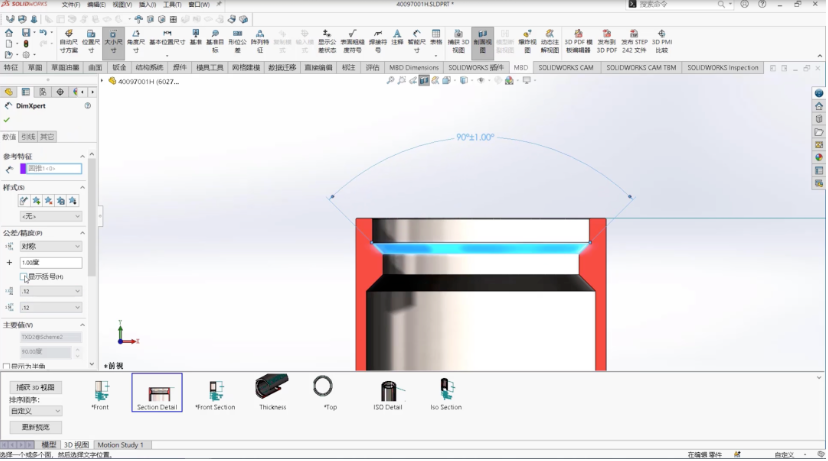The width and height of the screenshot is (828, 461).
Task: Select the Location Dimension (位置尺寸) tool
Action: click(91, 41)
